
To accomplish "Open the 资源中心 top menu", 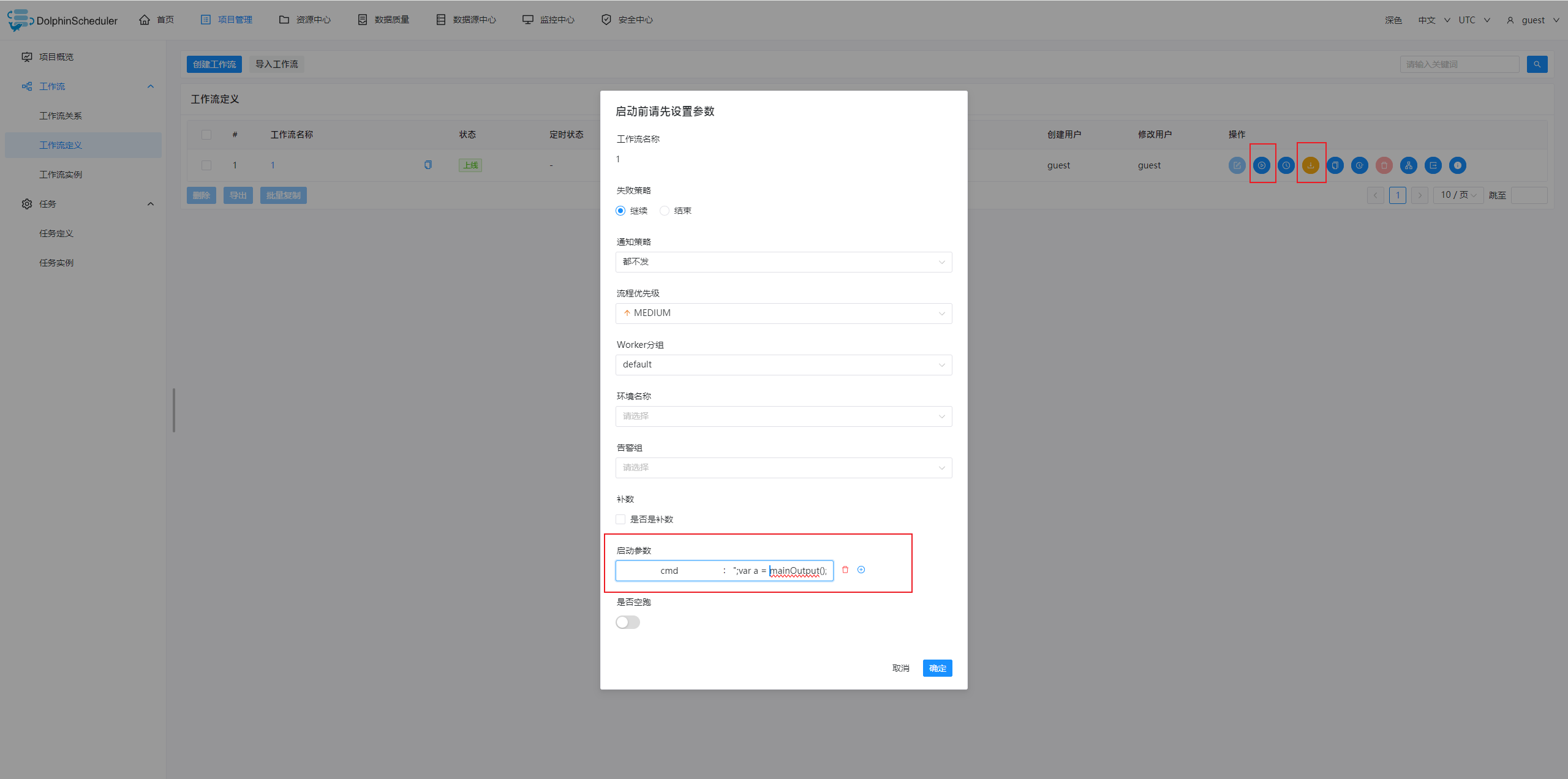I will tap(305, 20).
